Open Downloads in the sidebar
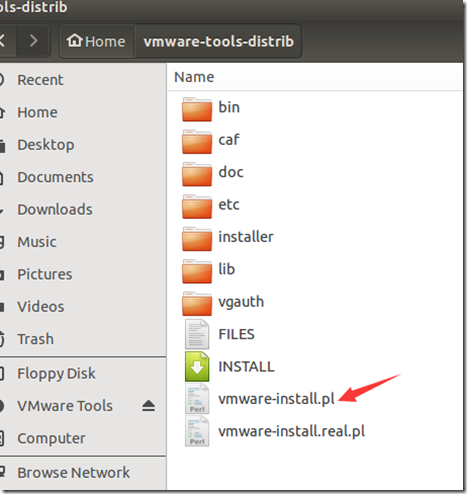Screen dimensions: 467x494 point(55,209)
